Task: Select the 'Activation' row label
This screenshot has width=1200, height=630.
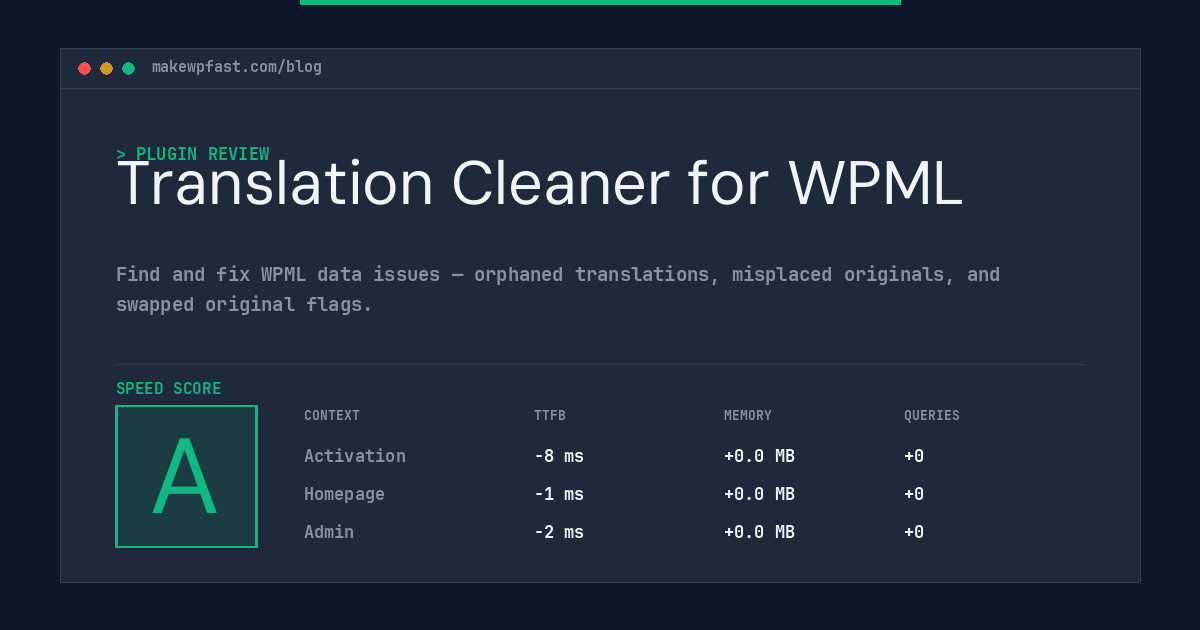Action: (x=355, y=456)
